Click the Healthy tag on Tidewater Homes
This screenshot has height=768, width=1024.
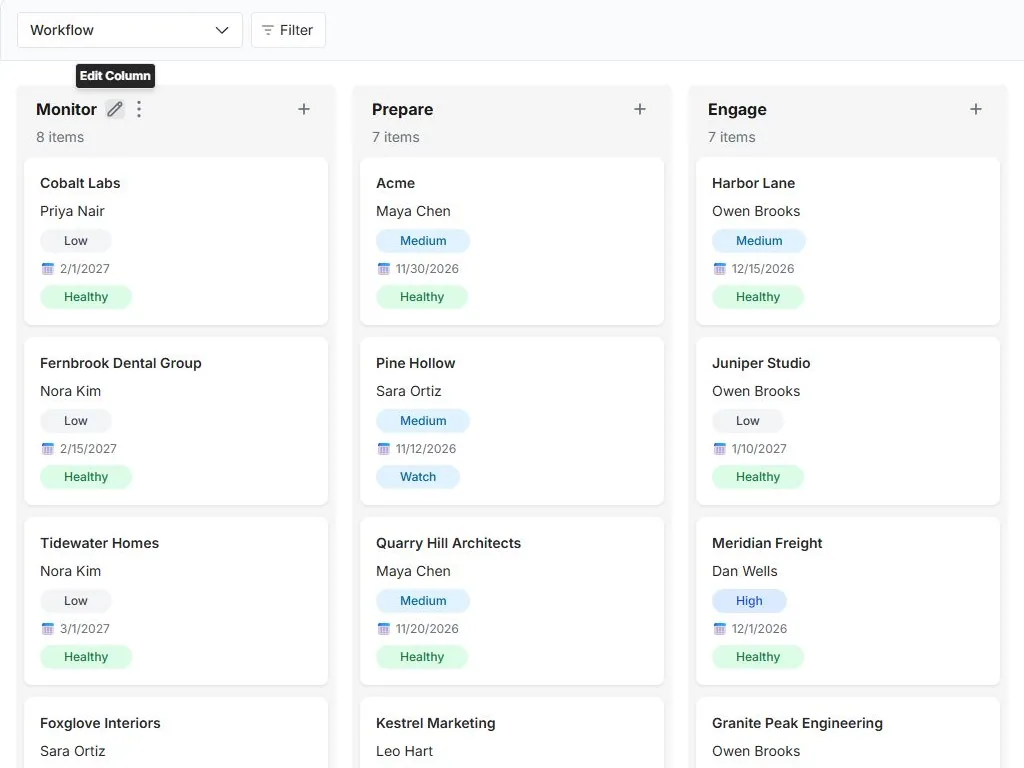point(86,657)
